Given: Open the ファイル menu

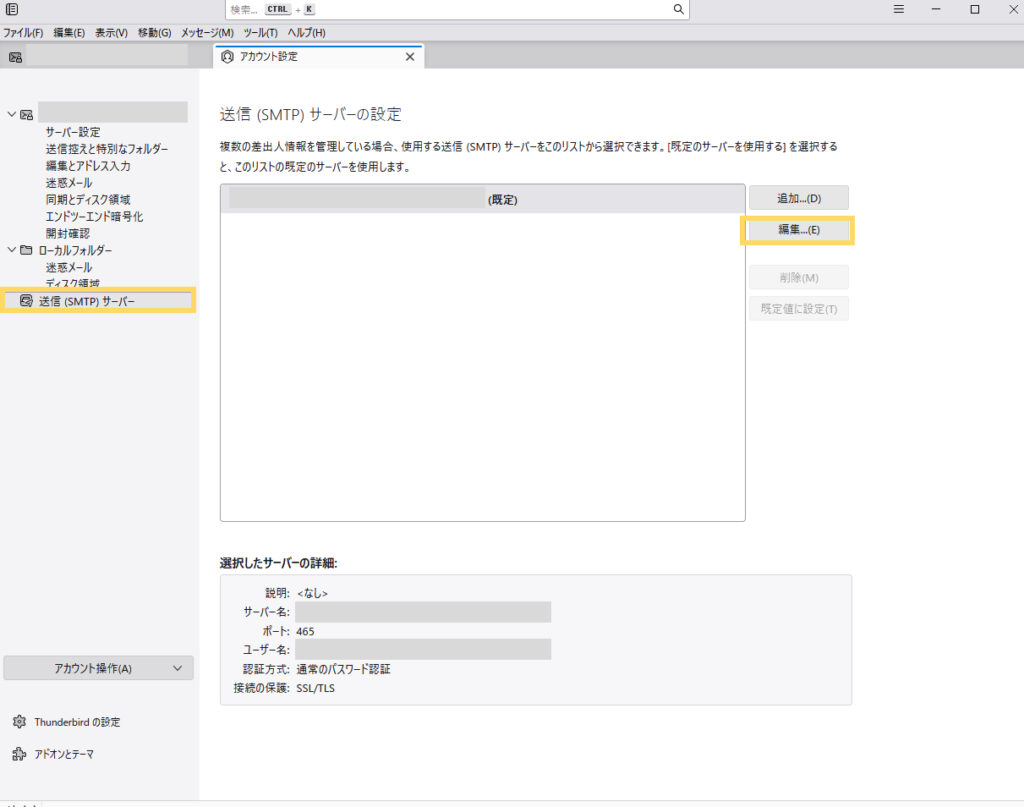Looking at the screenshot, I should point(23,33).
